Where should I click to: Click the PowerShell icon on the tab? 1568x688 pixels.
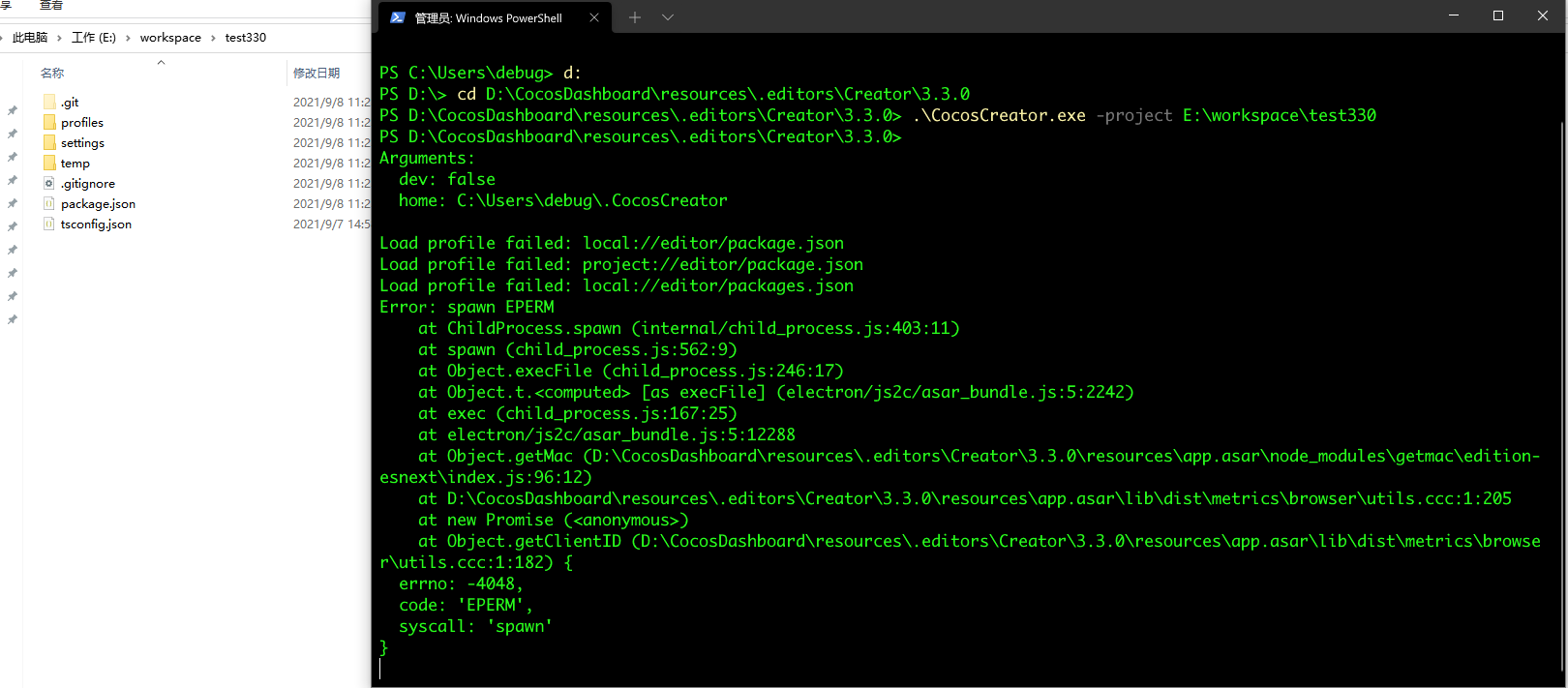click(398, 17)
